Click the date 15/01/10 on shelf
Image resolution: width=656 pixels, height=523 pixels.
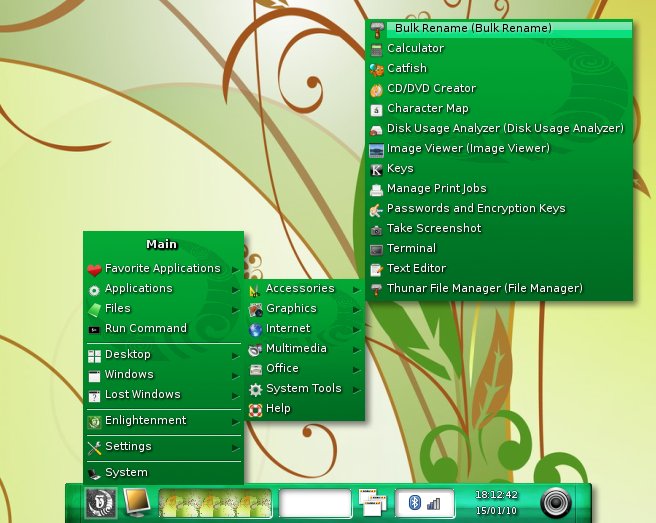click(496, 511)
